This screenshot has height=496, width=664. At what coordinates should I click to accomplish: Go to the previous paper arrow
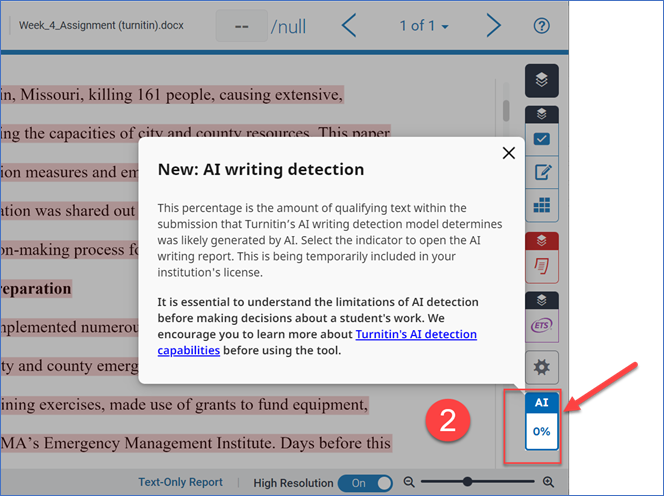[349, 25]
